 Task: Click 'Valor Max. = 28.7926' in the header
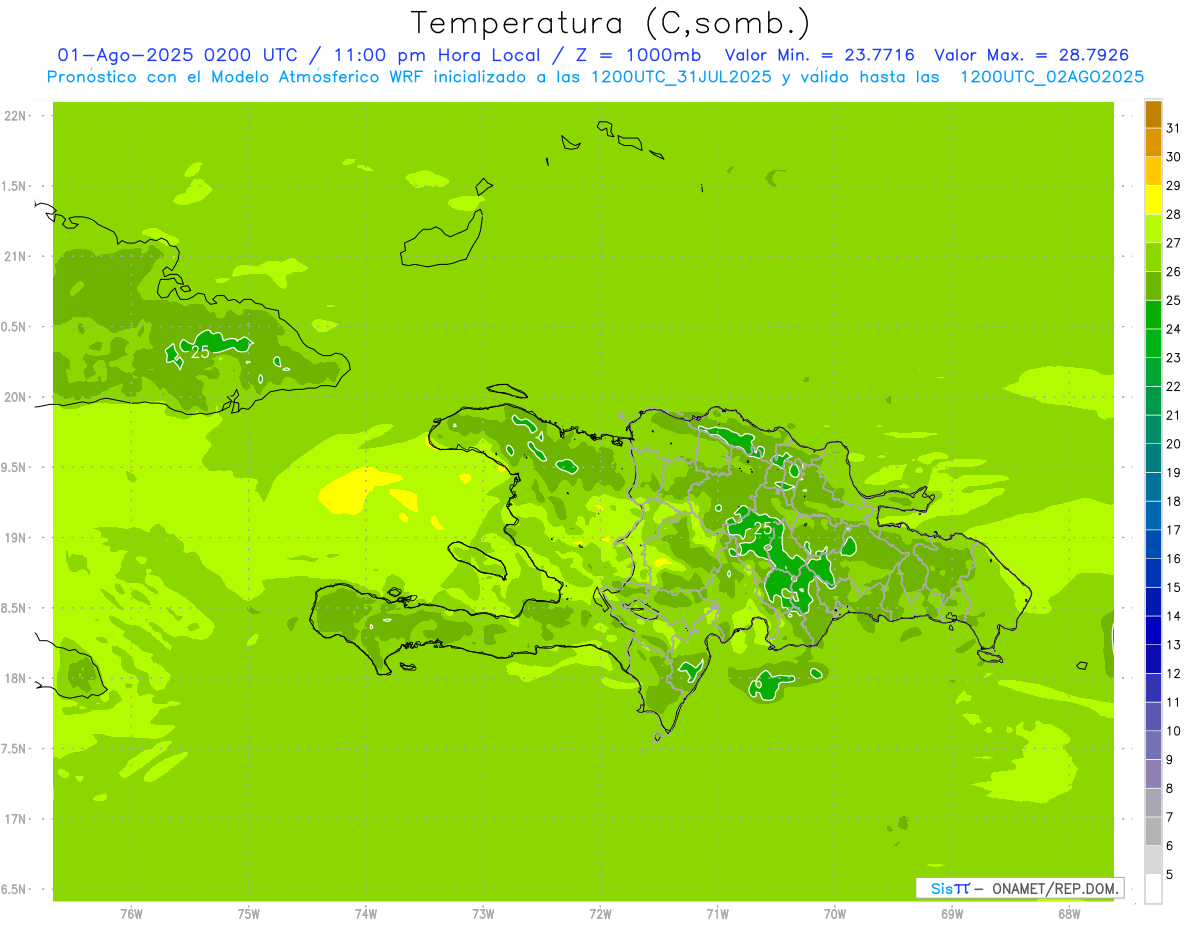[x=1031, y=55]
